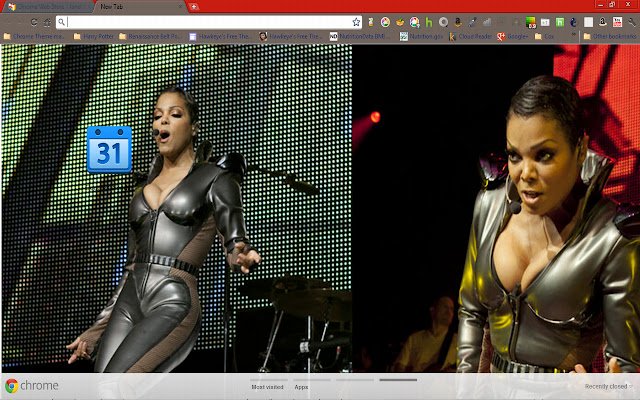The height and width of the screenshot is (400, 640).
Task: Click the hourglass extension icon
Action: [x=371, y=22]
